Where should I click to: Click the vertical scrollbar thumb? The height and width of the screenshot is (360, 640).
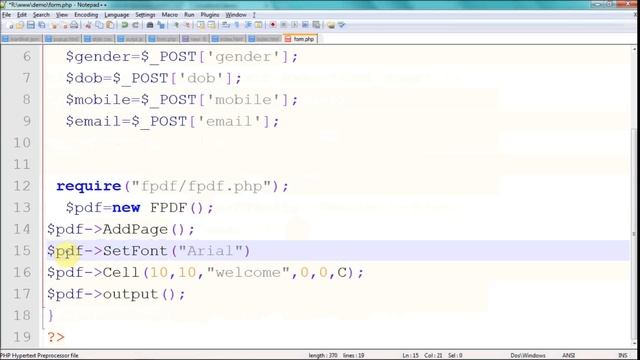(634, 233)
